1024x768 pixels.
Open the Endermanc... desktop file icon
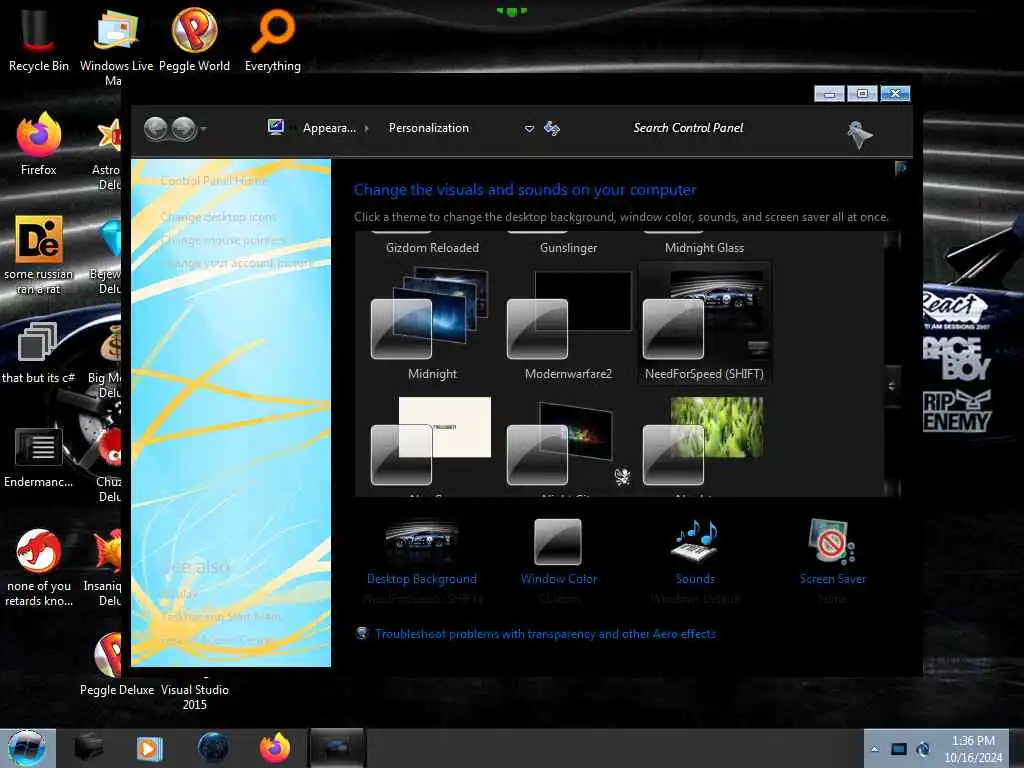(x=38, y=457)
